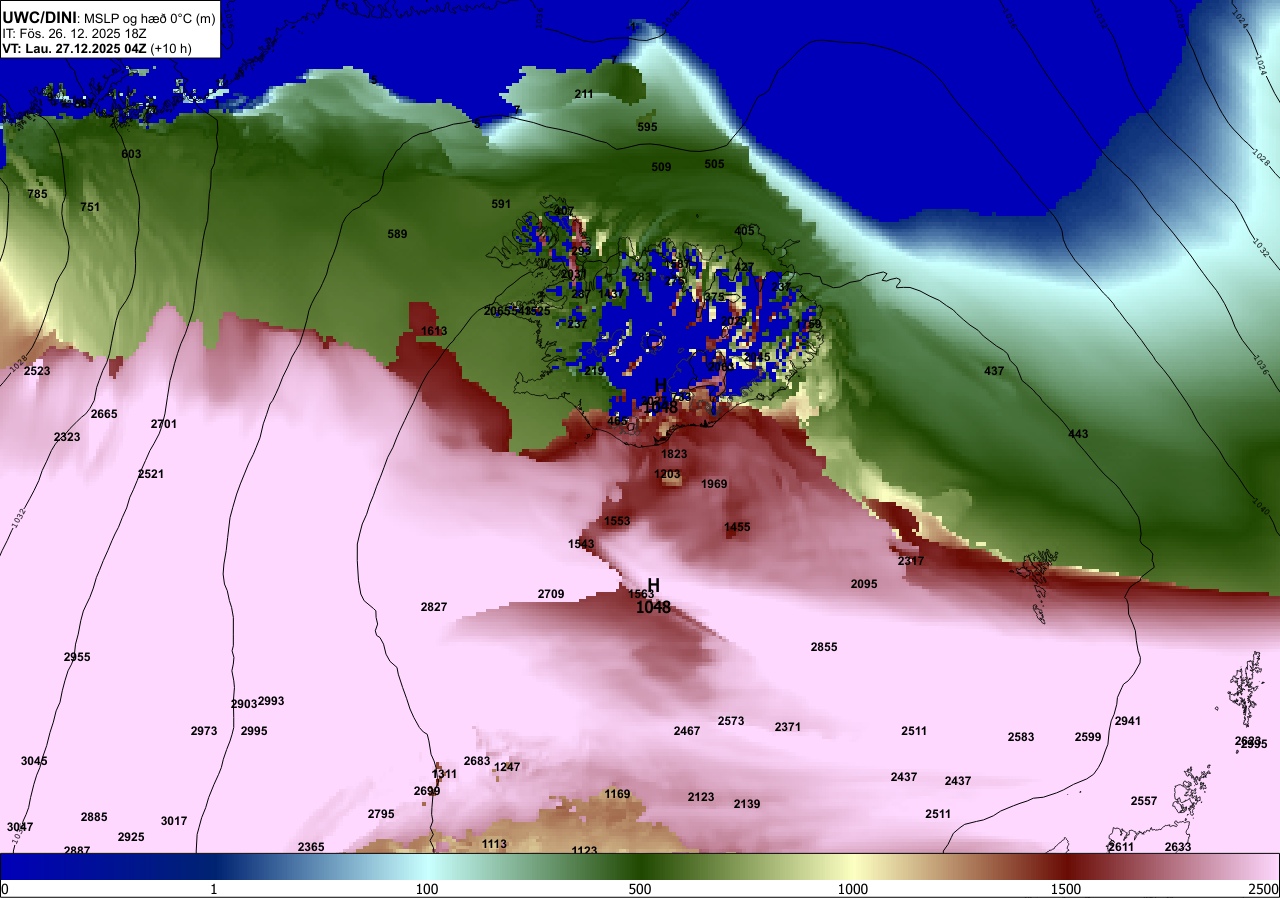This screenshot has width=1280, height=898.
Task: Select the color scale label "500"
Action: click(640, 890)
